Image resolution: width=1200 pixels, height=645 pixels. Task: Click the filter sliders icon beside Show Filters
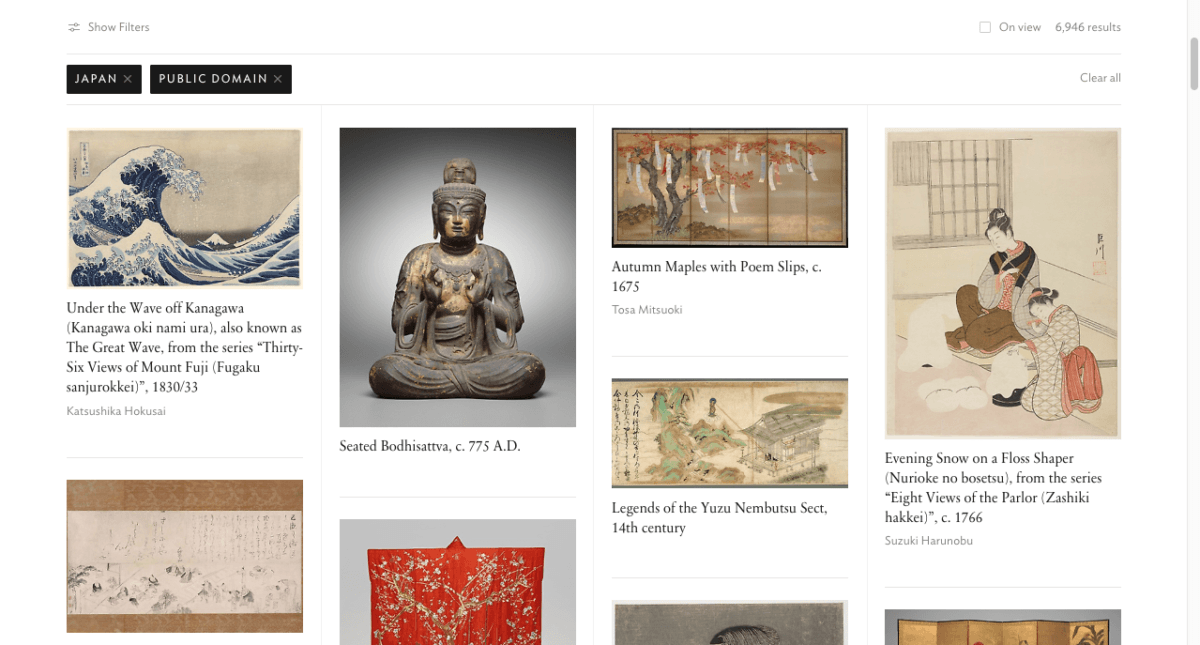[x=74, y=27]
